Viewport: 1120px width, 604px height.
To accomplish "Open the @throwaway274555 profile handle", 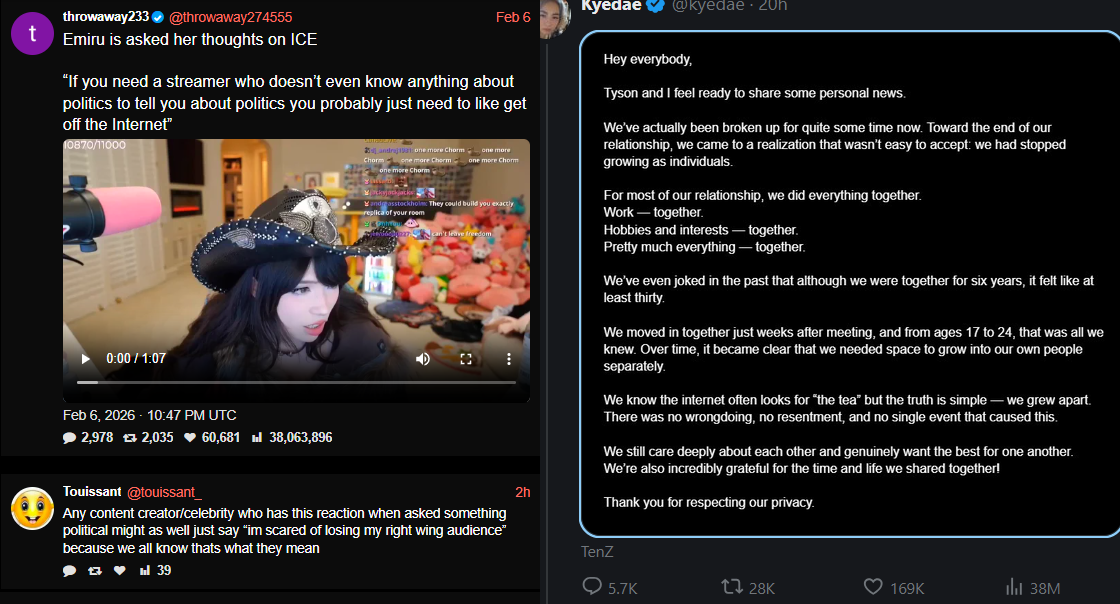I will (231, 17).
